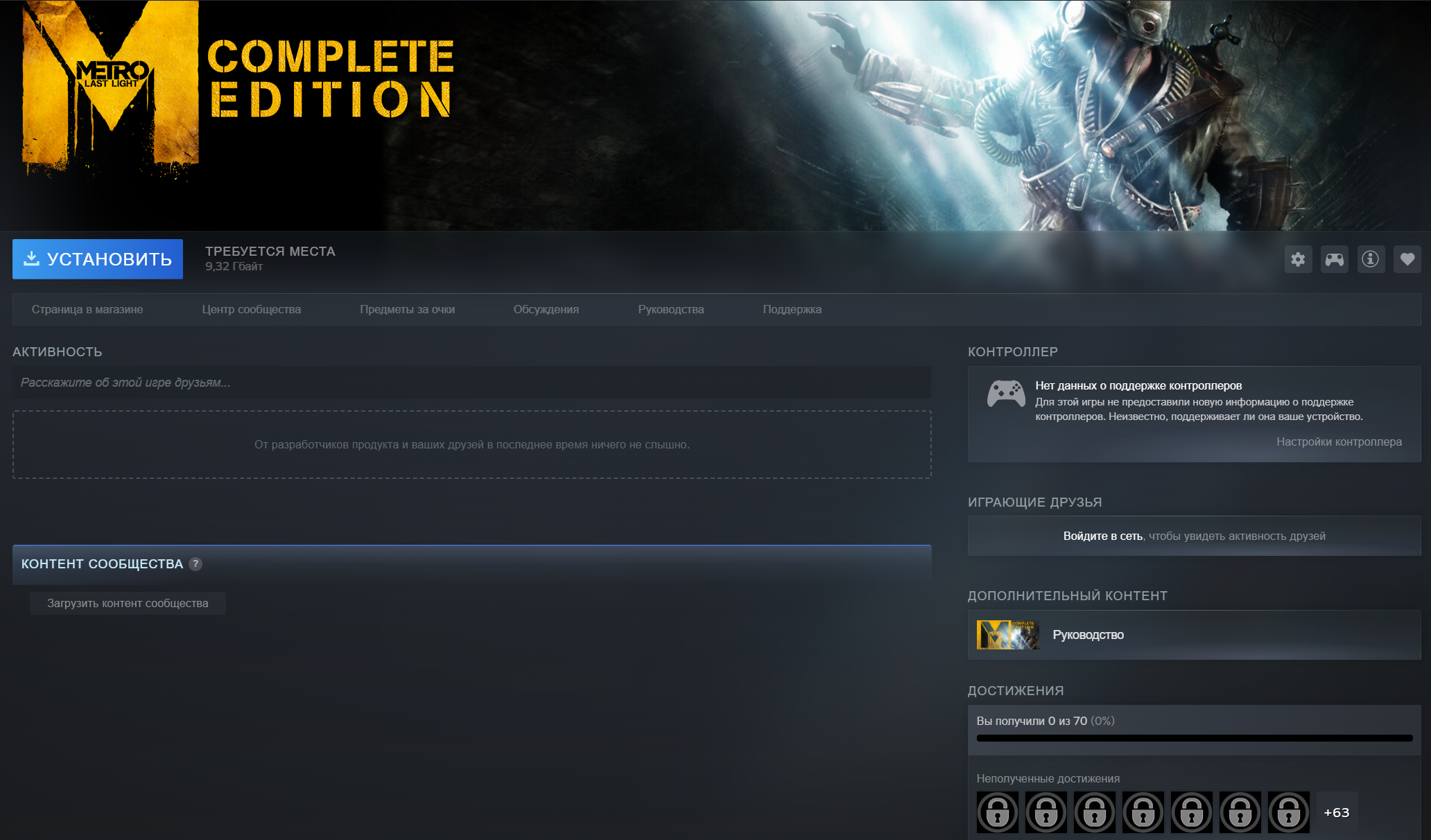Screen dimensions: 1431x840
Task: Click the controller icon button
Action: pos(1334,259)
